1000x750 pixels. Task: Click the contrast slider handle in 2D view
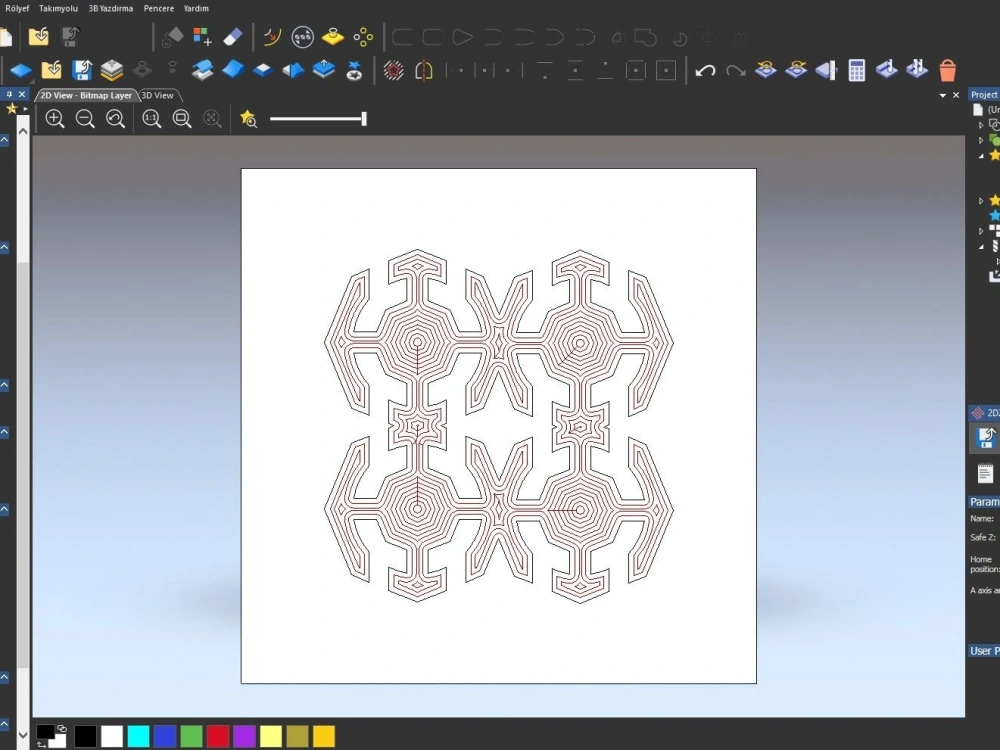pyautogui.click(x=364, y=119)
